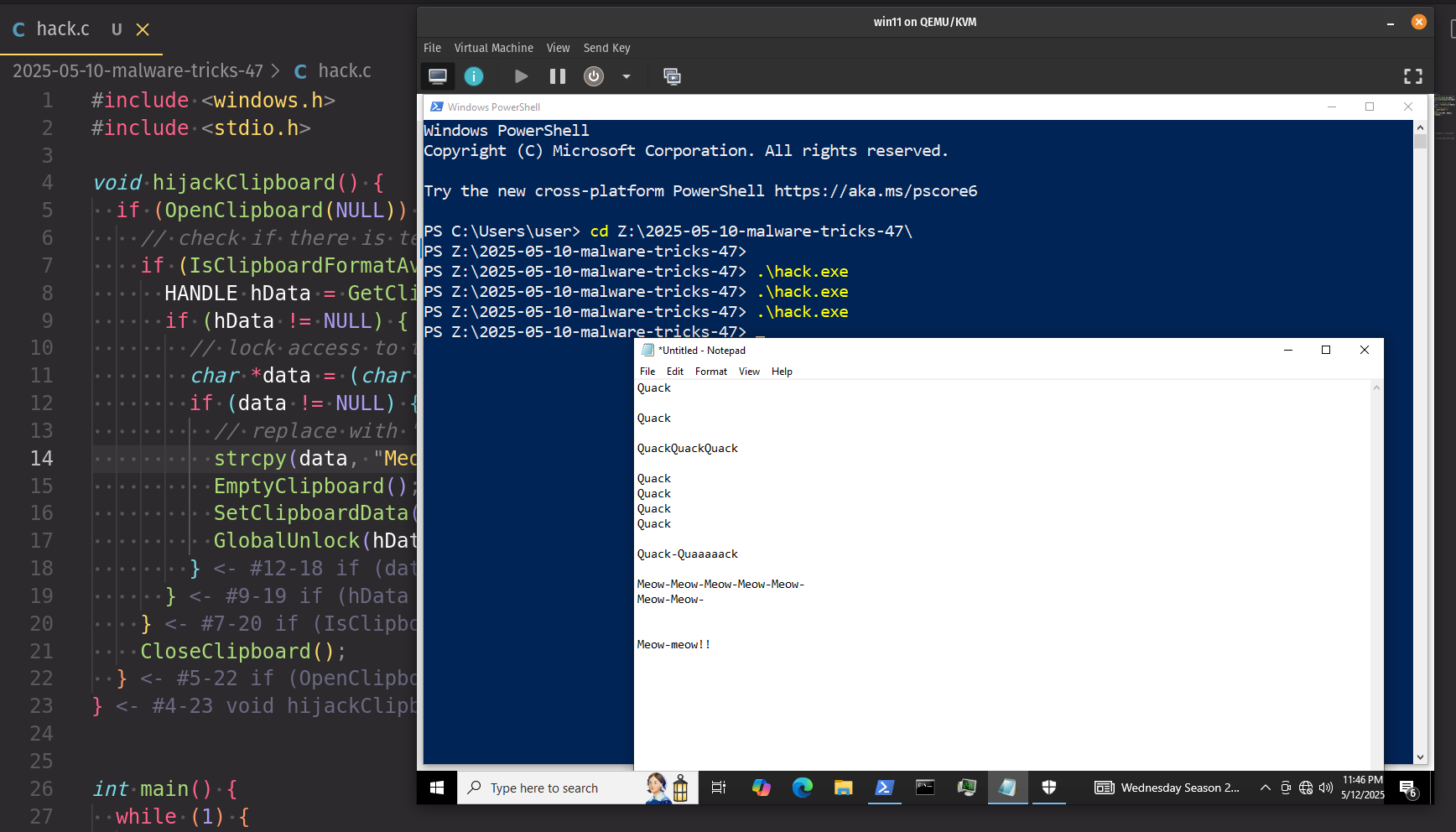This screenshot has height=832, width=1456.
Task: Open Task View in the Windows taskbar
Action: tap(719, 788)
